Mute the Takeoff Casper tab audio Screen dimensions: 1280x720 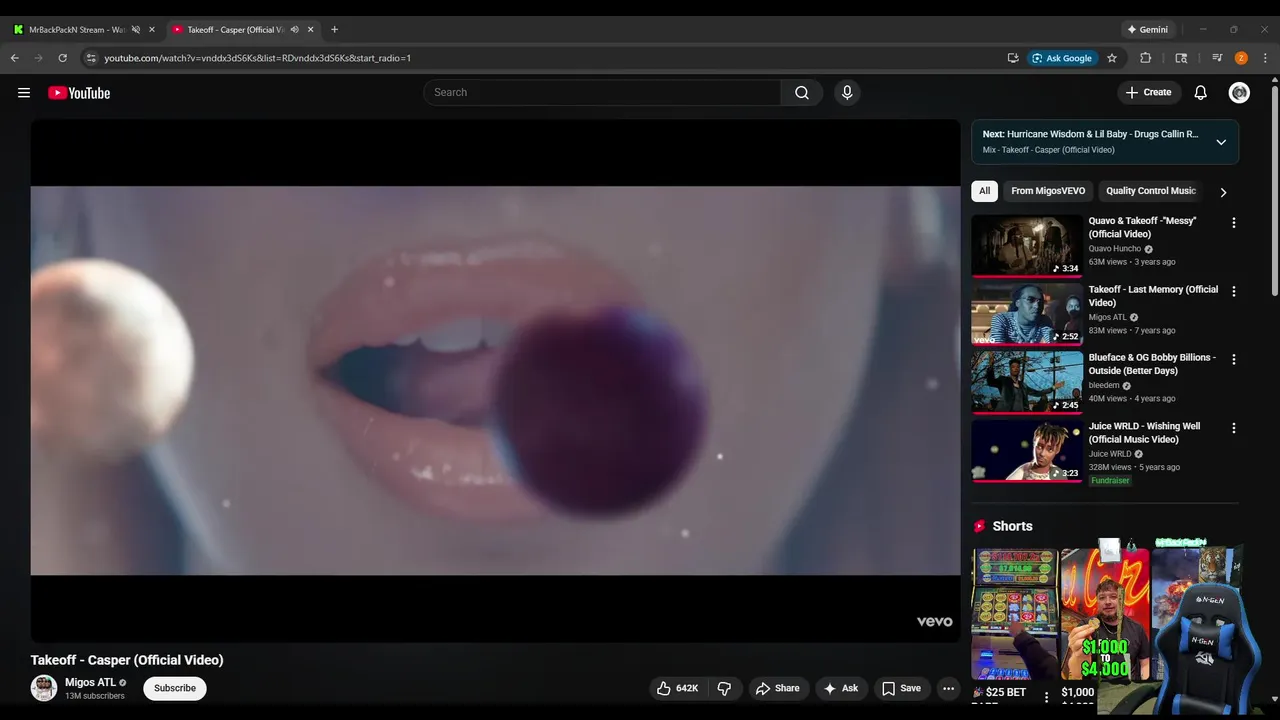click(x=295, y=30)
